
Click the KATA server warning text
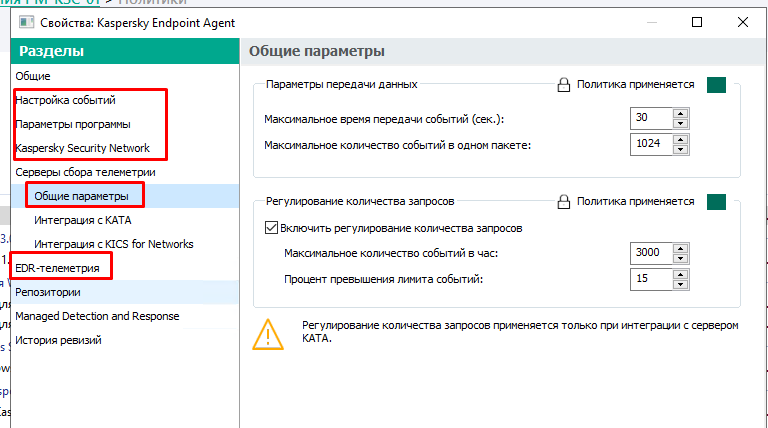[x=520, y=332]
